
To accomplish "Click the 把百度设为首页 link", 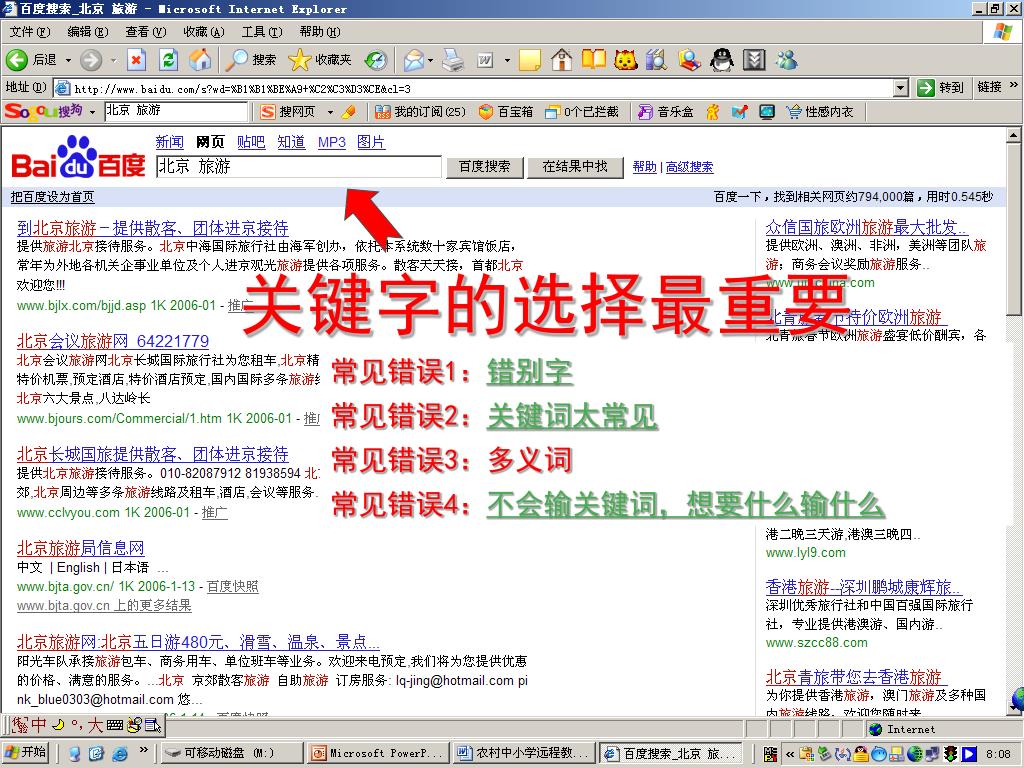I will pos(52,197).
